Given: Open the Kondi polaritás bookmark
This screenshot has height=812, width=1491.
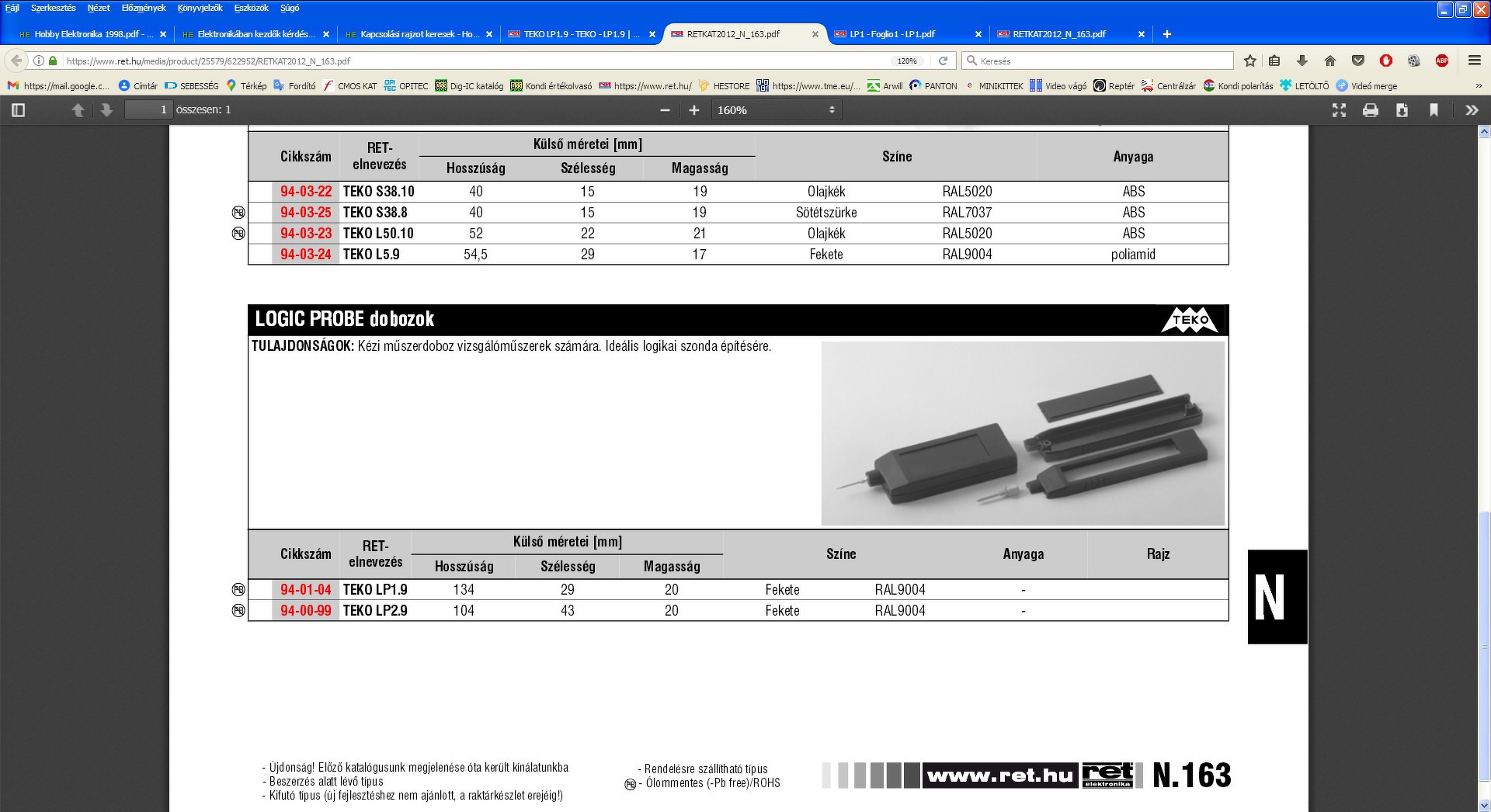Looking at the screenshot, I should pos(1239,86).
